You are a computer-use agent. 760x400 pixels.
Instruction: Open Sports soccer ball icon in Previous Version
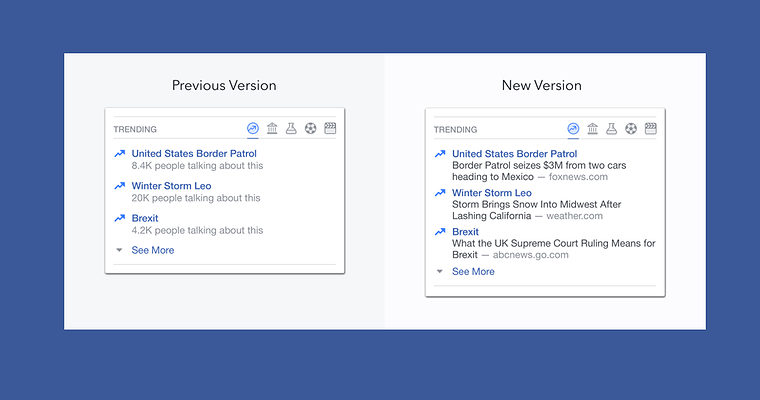[x=311, y=128]
